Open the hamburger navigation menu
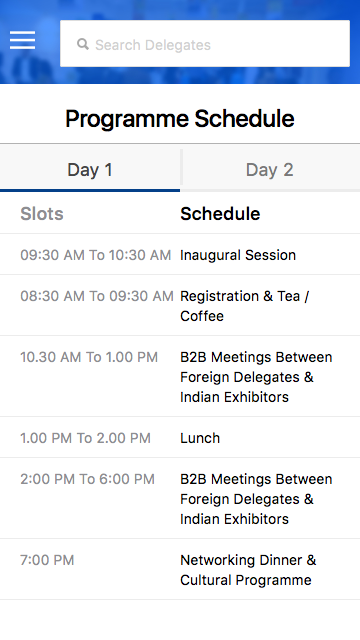Viewport: 360px width, 640px height. pos(22,40)
